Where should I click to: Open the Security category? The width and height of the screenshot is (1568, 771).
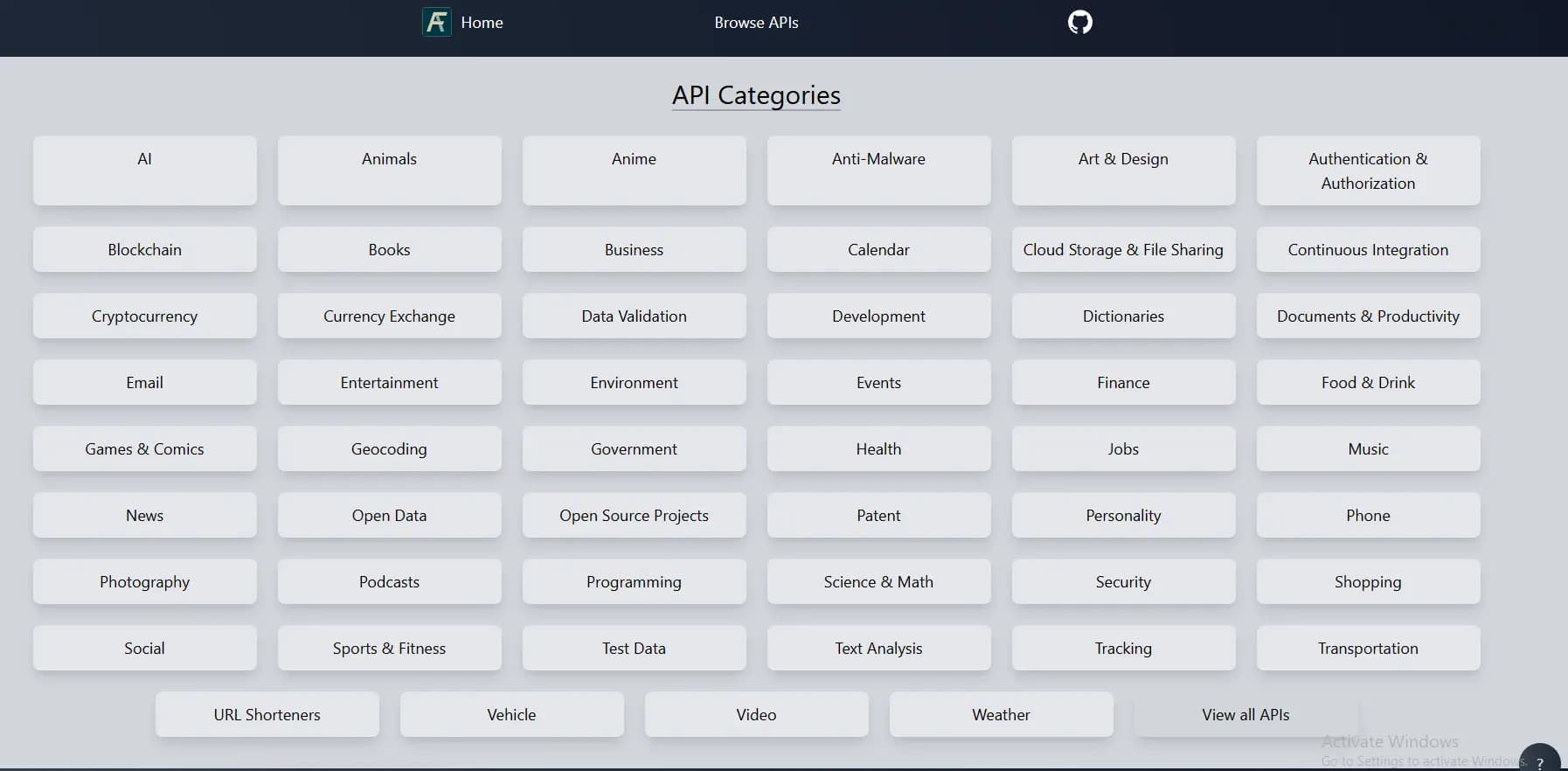click(x=1124, y=581)
